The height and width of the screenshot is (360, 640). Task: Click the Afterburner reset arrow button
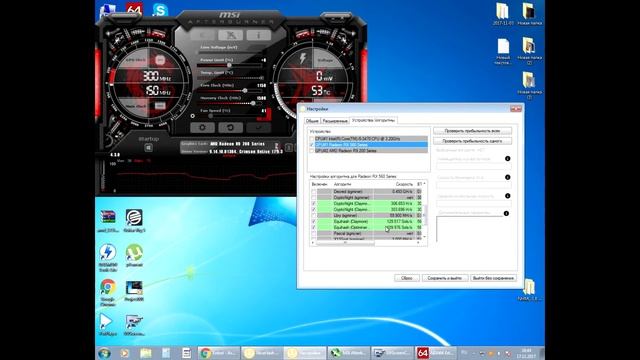(x=230, y=128)
